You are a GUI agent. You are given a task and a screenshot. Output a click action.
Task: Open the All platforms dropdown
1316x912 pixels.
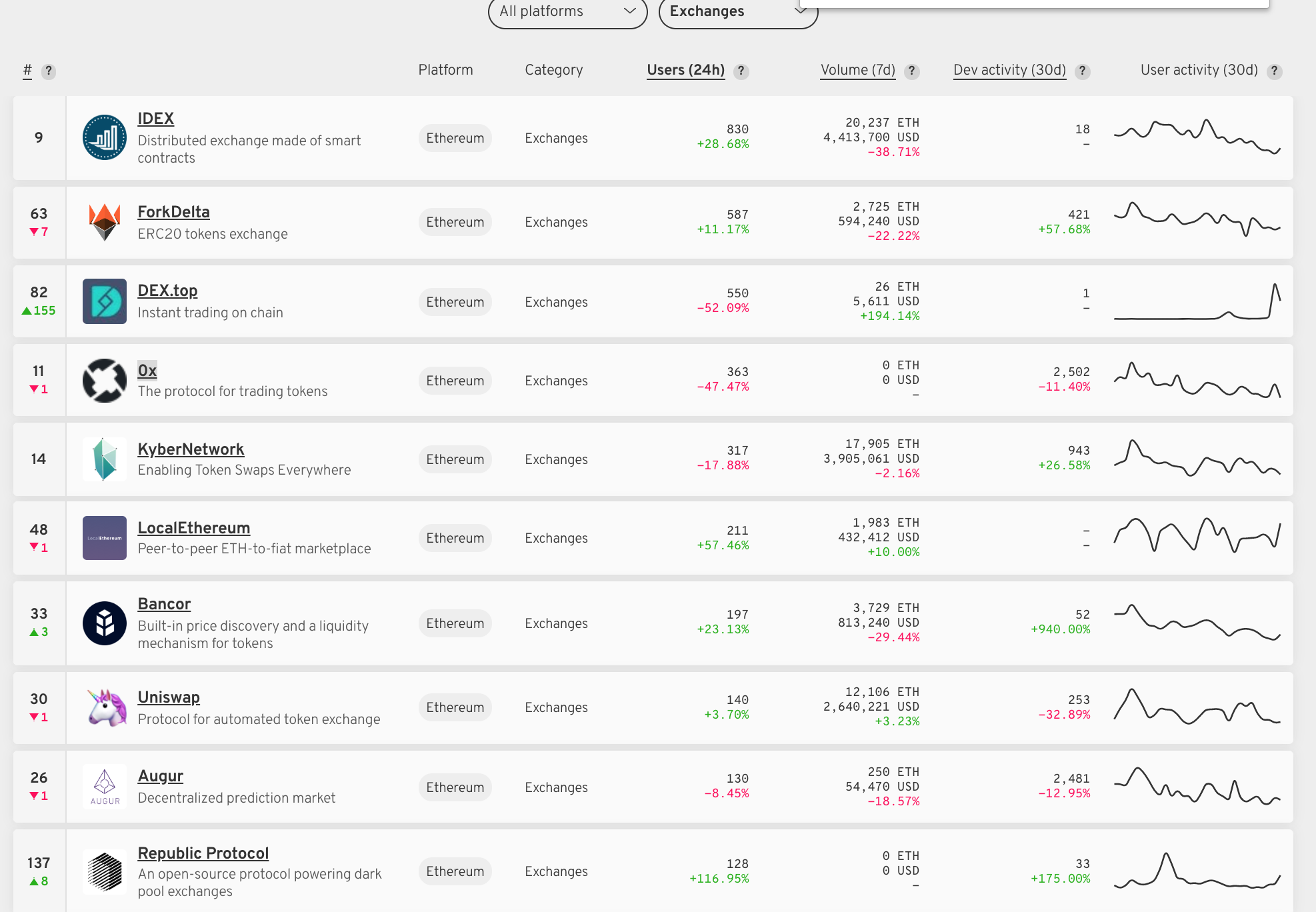[x=567, y=11]
